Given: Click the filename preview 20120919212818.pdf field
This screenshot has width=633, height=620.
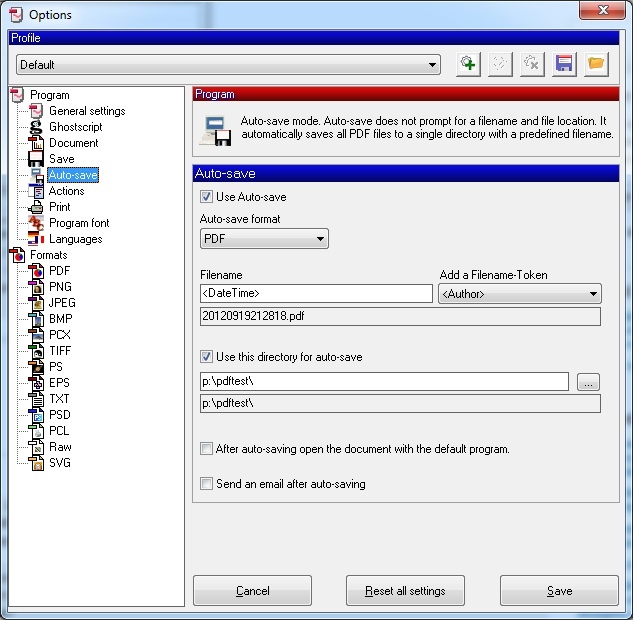Looking at the screenshot, I should [400, 316].
